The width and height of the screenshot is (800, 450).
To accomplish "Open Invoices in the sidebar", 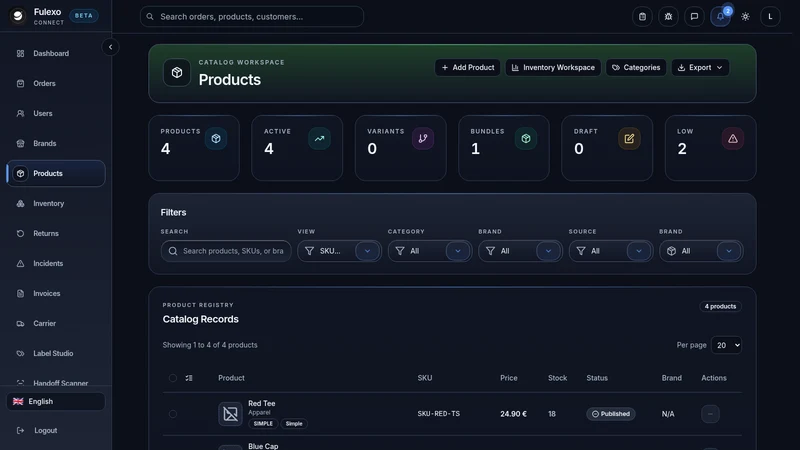I will point(56,293).
